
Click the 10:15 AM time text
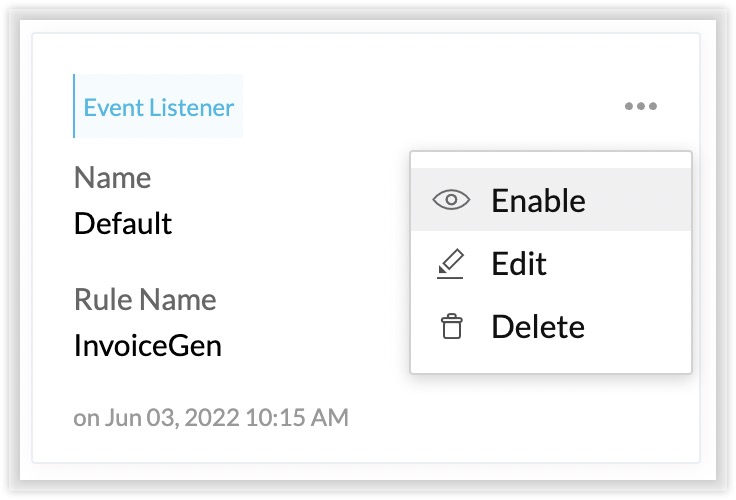[x=297, y=417]
